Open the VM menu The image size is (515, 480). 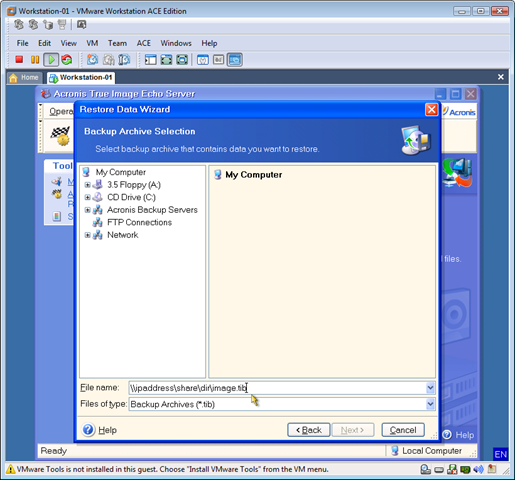pyautogui.click(x=92, y=43)
